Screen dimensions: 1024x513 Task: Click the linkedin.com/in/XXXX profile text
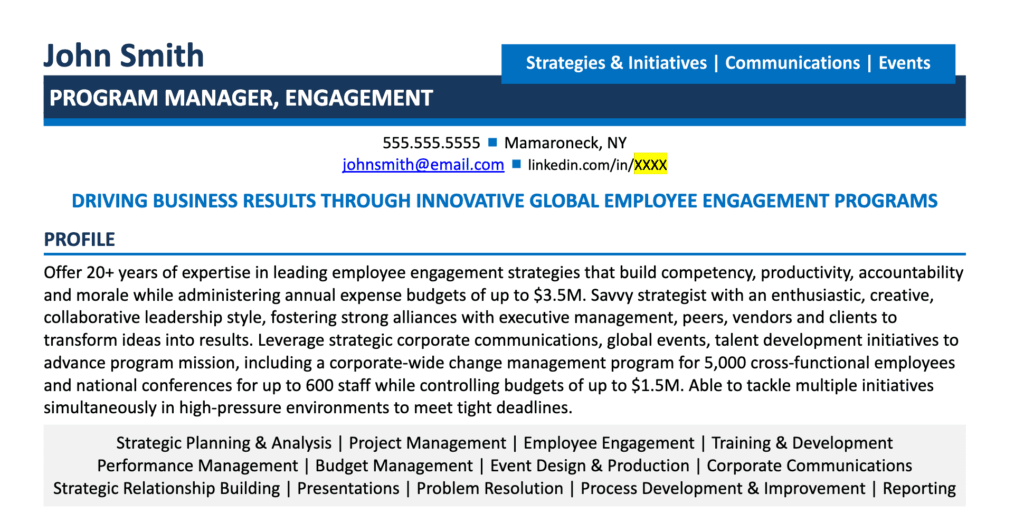pyautogui.click(x=598, y=165)
